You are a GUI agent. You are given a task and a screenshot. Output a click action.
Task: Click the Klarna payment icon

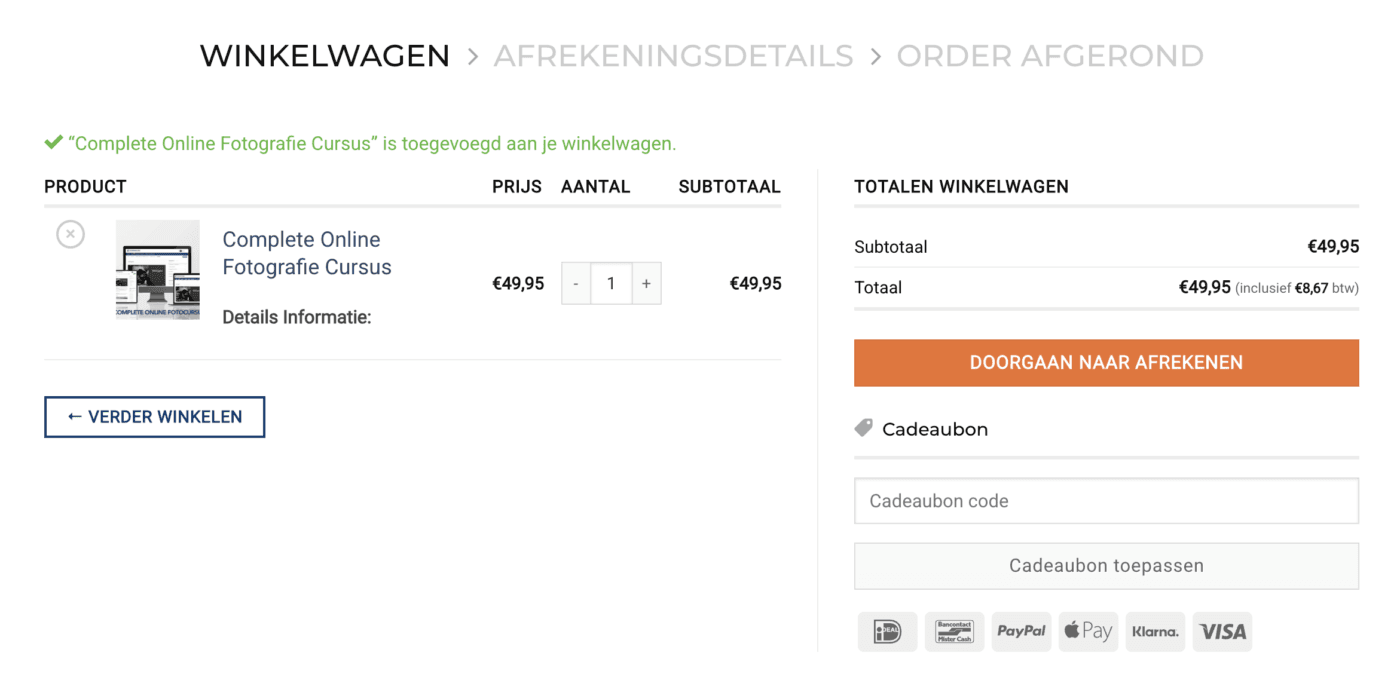(x=1155, y=631)
